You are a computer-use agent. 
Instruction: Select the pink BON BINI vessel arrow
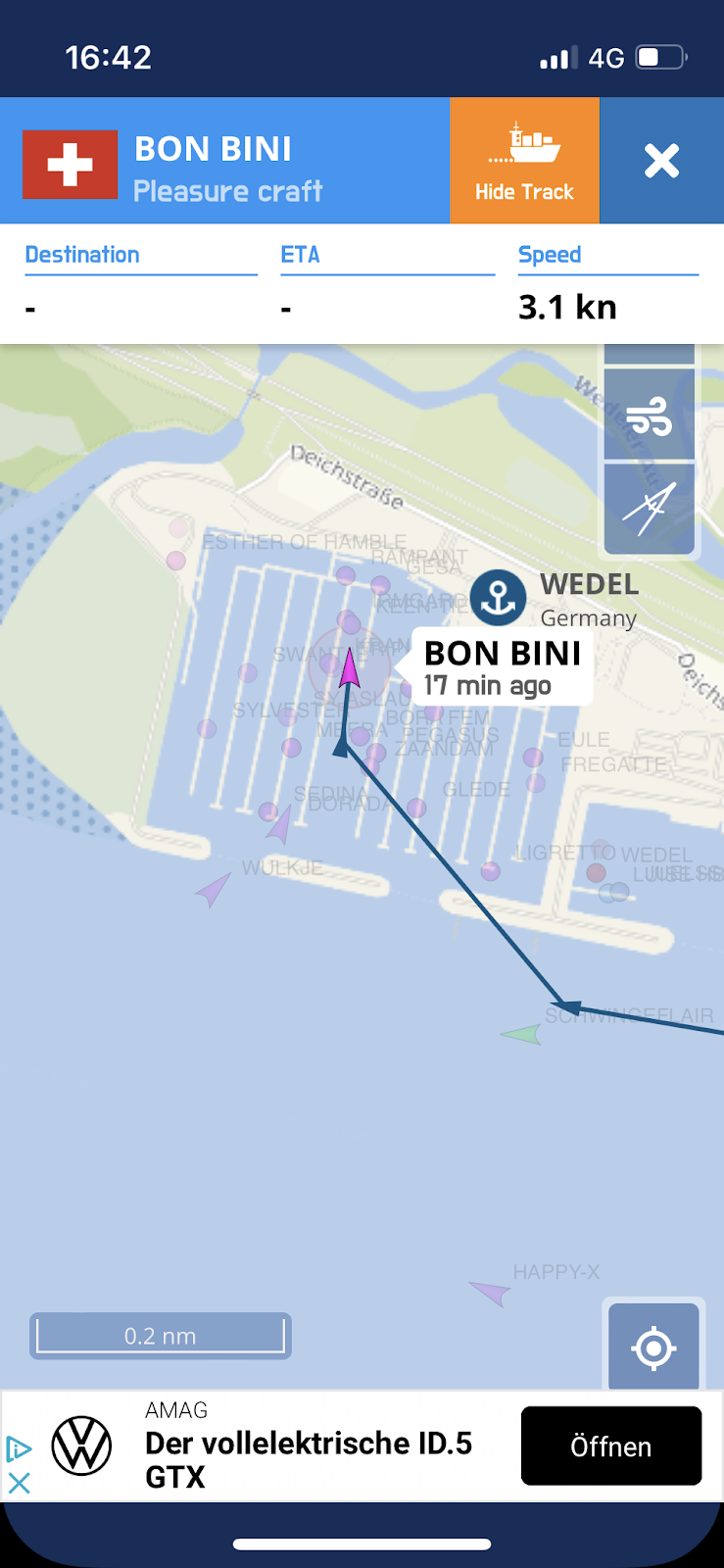click(x=350, y=668)
